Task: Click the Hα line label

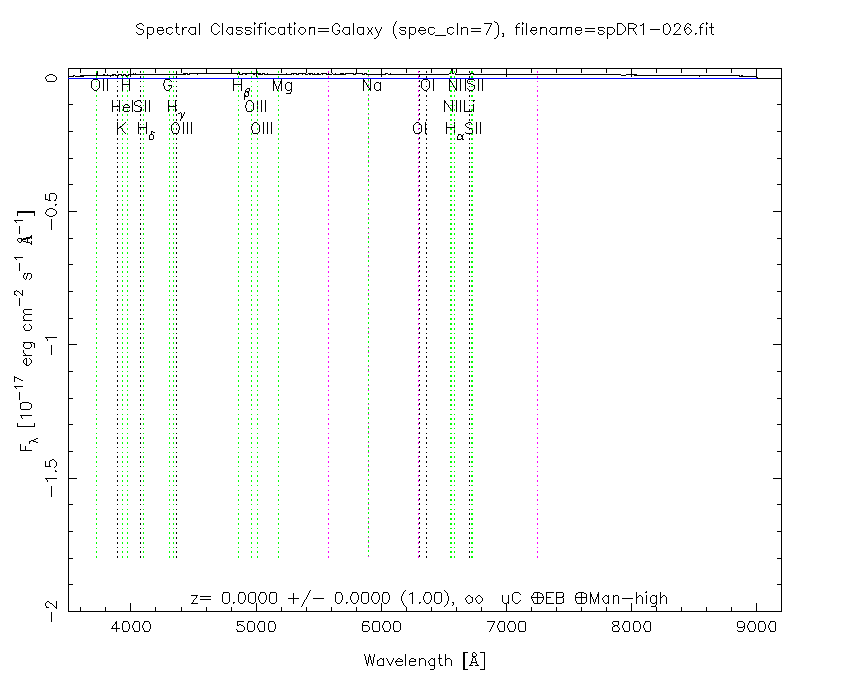Action: (453, 130)
